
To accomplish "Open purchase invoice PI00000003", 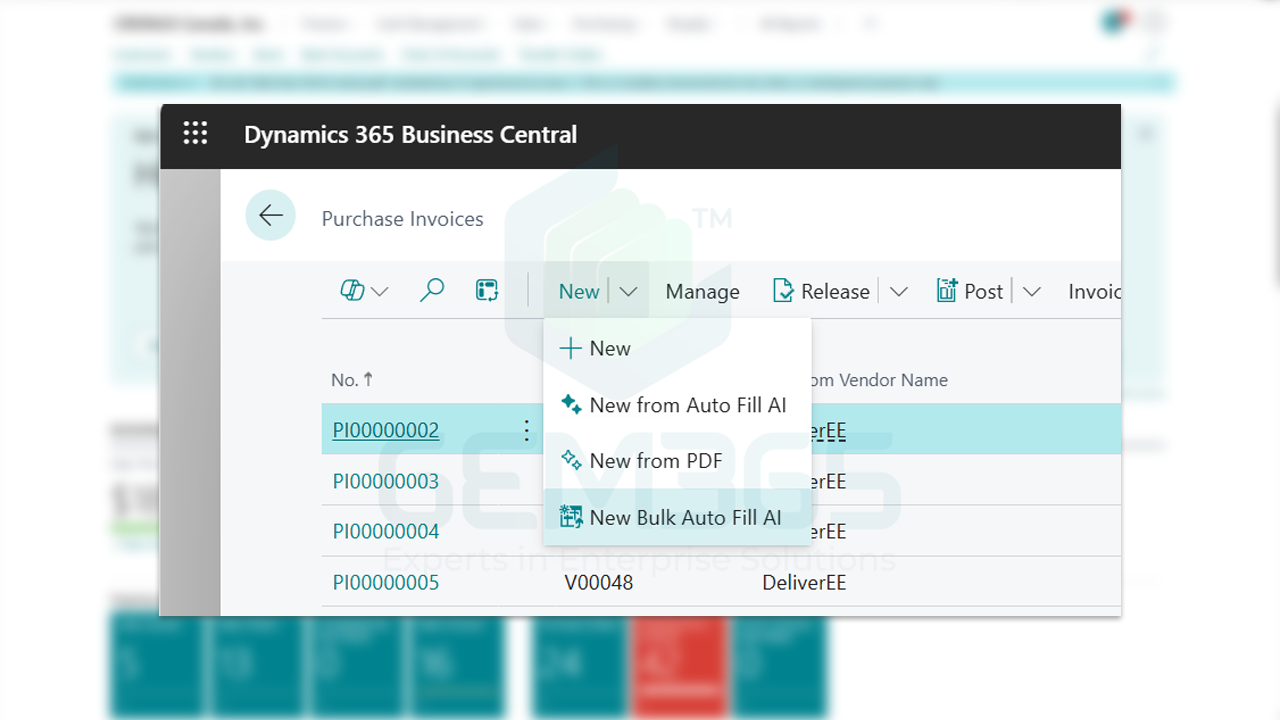I will pyautogui.click(x=386, y=482).
